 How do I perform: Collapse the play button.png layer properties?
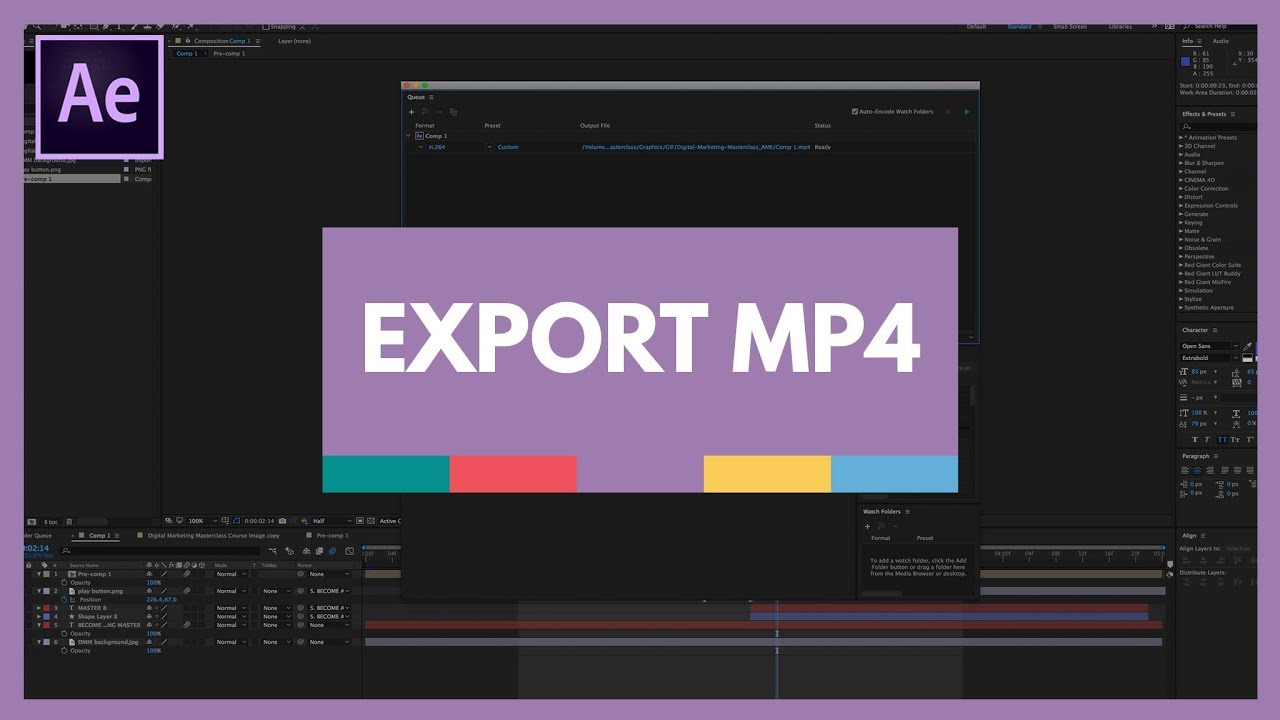pos(39,591)
